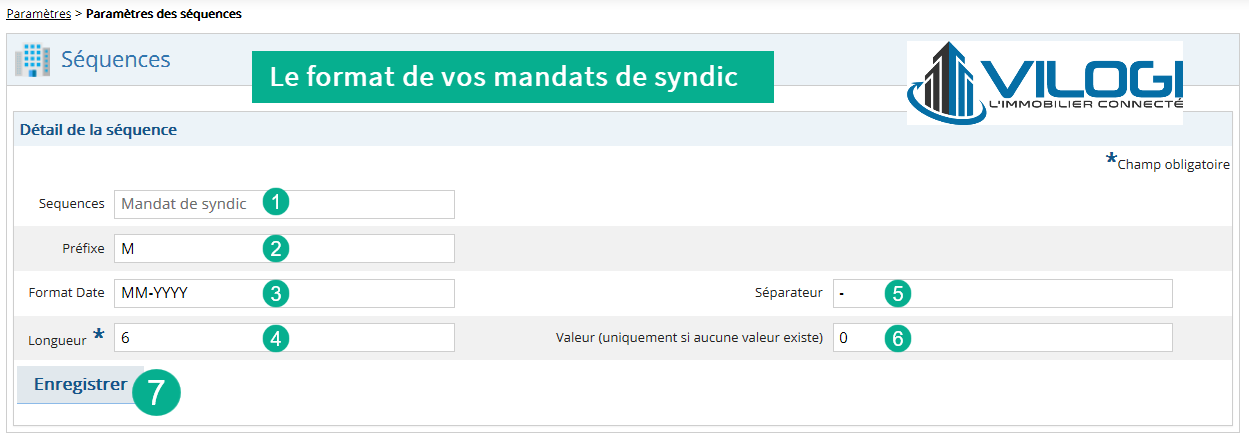Click the Détail de la séquence header
This screenshot has height=444, width=1249.
click(98, 130)
